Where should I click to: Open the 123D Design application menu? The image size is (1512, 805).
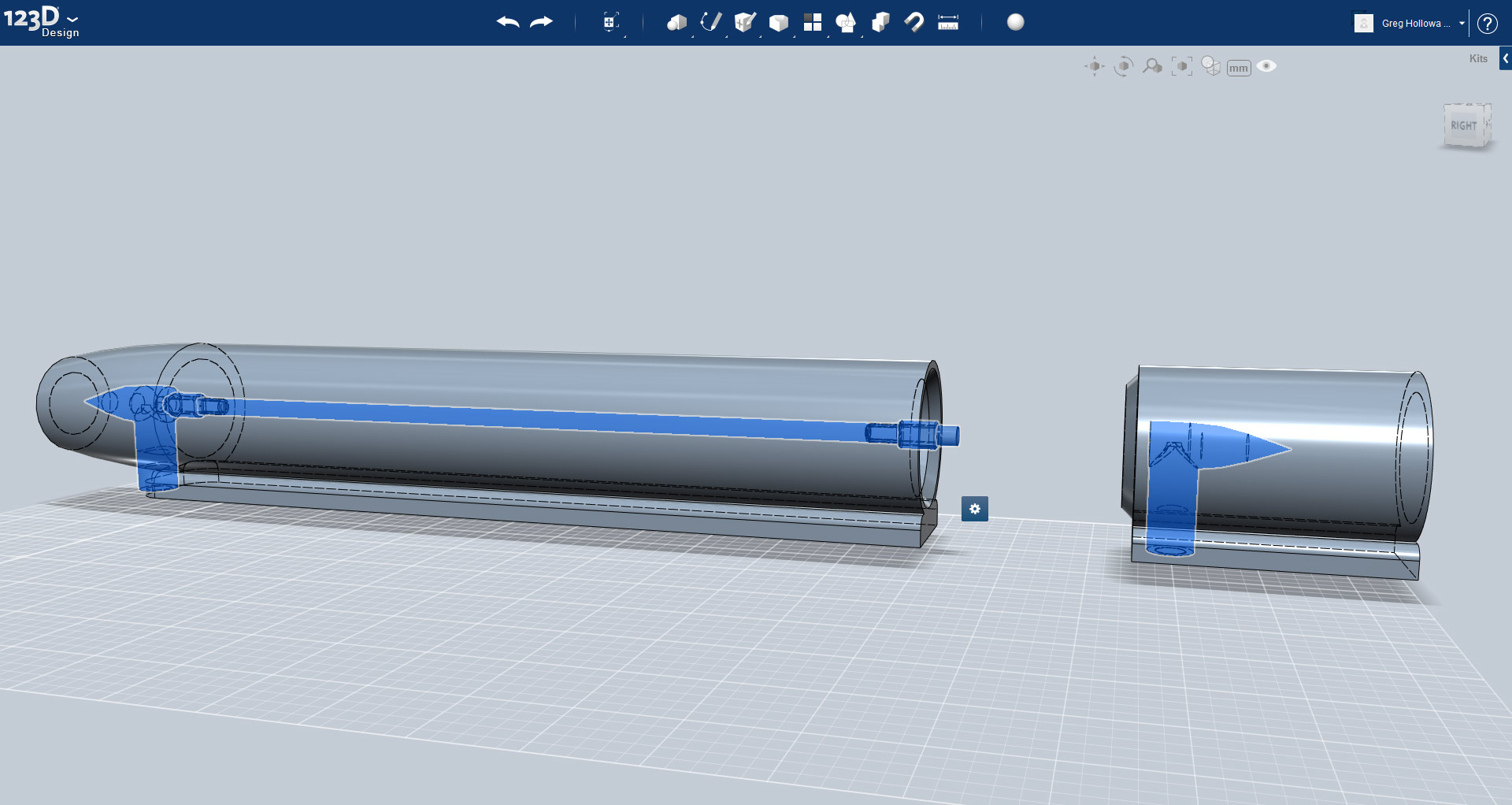coord(41,21)
